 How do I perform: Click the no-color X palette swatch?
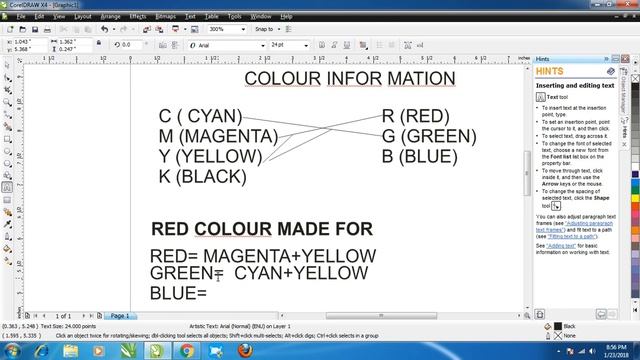(636, 78)
